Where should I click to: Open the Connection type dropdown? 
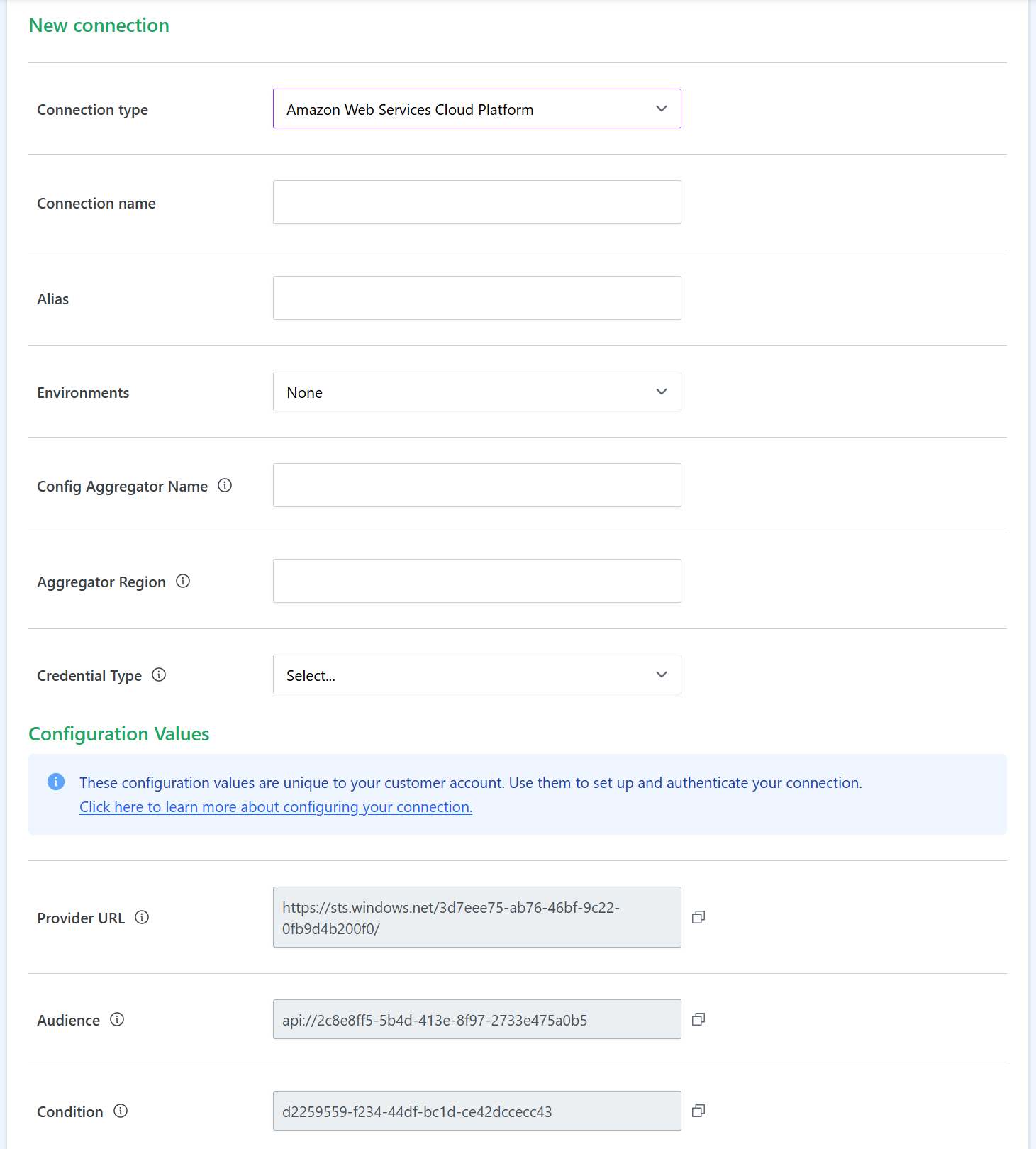[x=477, y=109]
